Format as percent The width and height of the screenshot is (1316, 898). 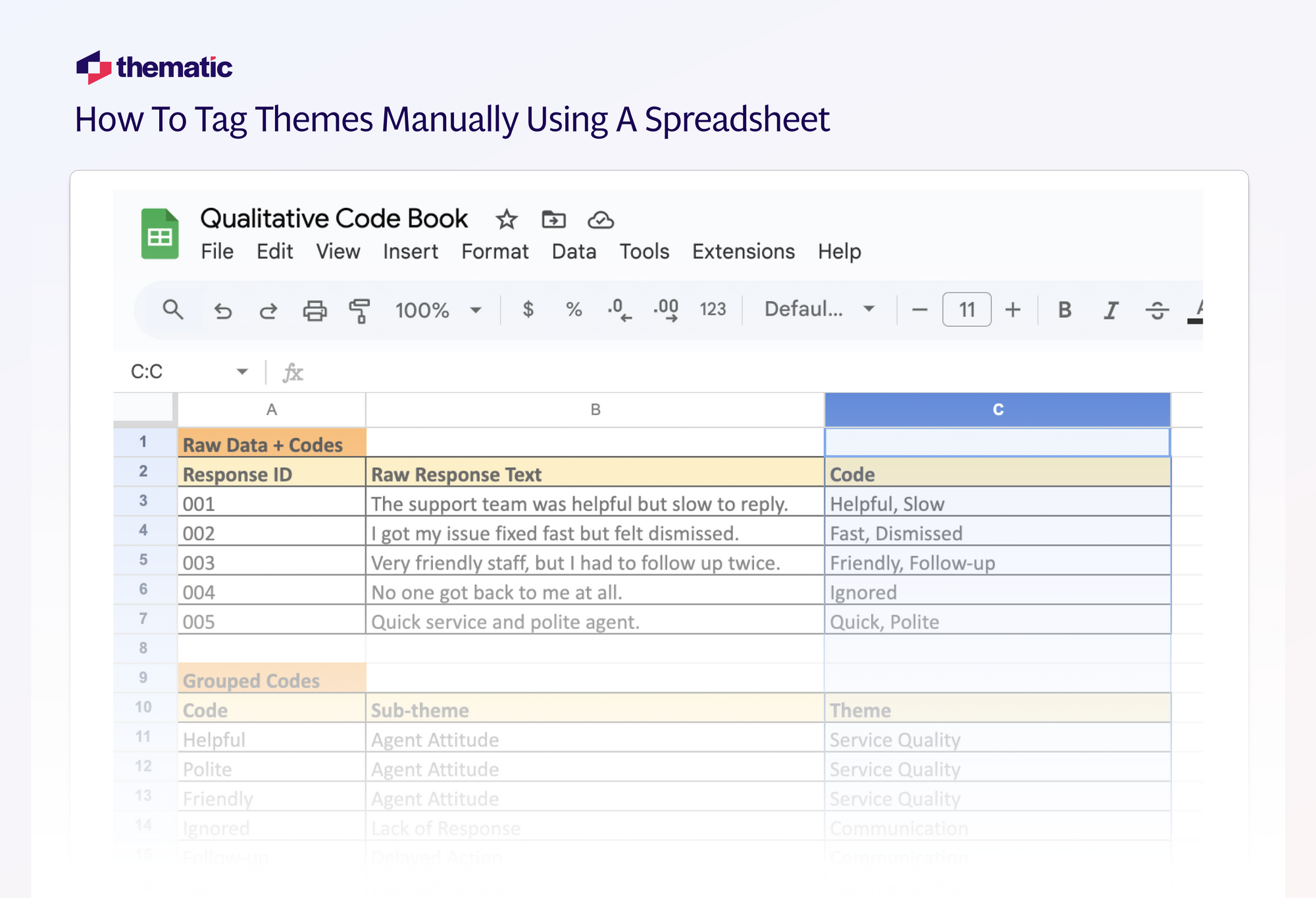click(x=574, y=309)
